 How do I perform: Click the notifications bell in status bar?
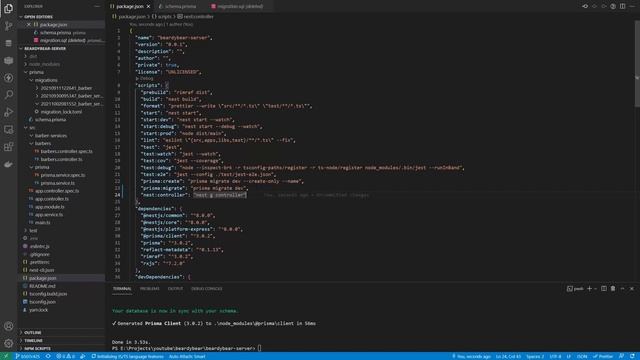[632, 356]
